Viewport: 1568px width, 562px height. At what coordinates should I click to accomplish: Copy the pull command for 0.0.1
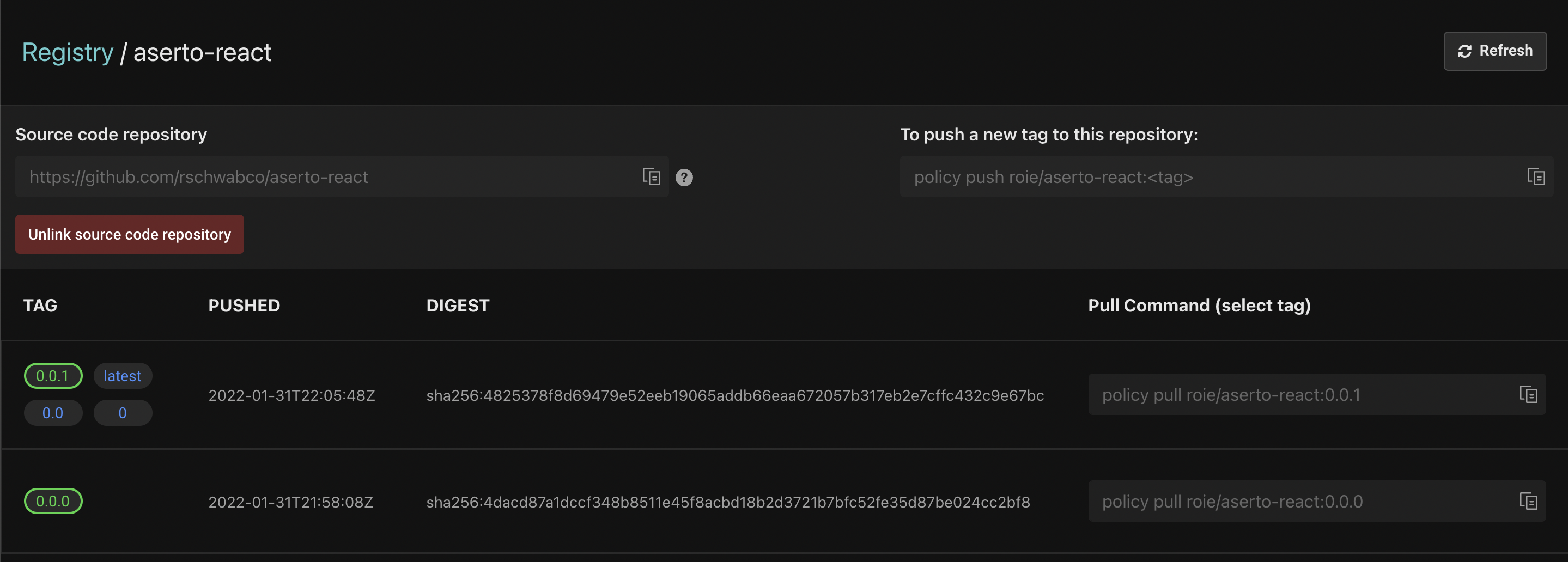(x=1528, y=394)
